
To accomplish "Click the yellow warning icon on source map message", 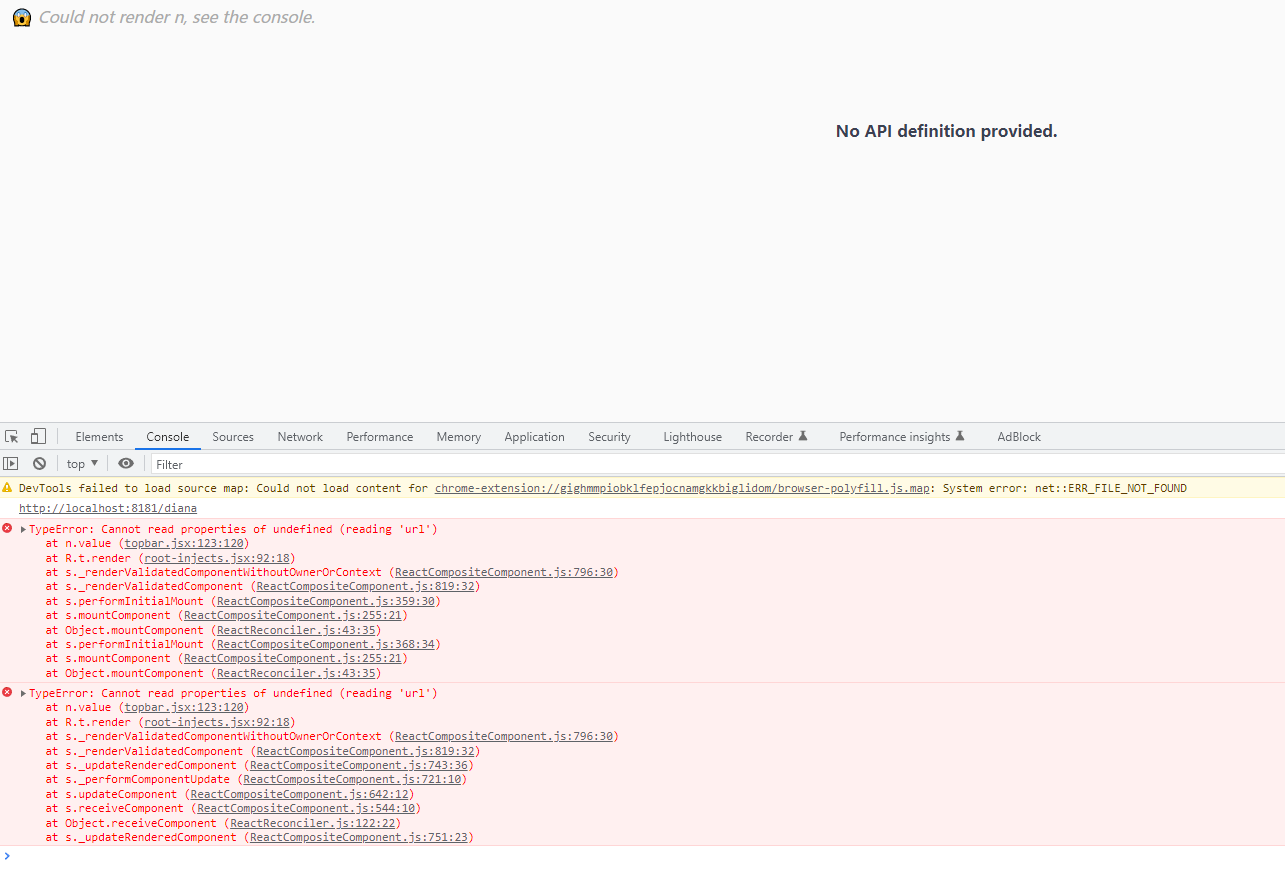I will pyautogui.click(x=7, y=487).
